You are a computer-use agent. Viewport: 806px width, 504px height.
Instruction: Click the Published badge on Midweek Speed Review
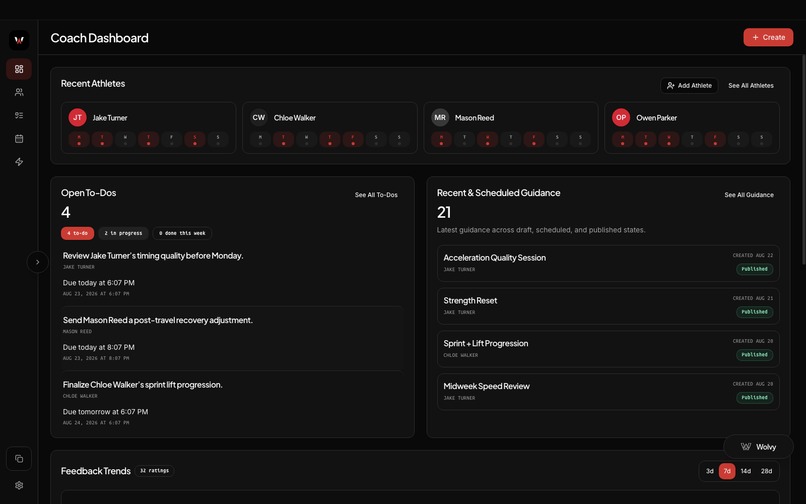coord(754,397)
